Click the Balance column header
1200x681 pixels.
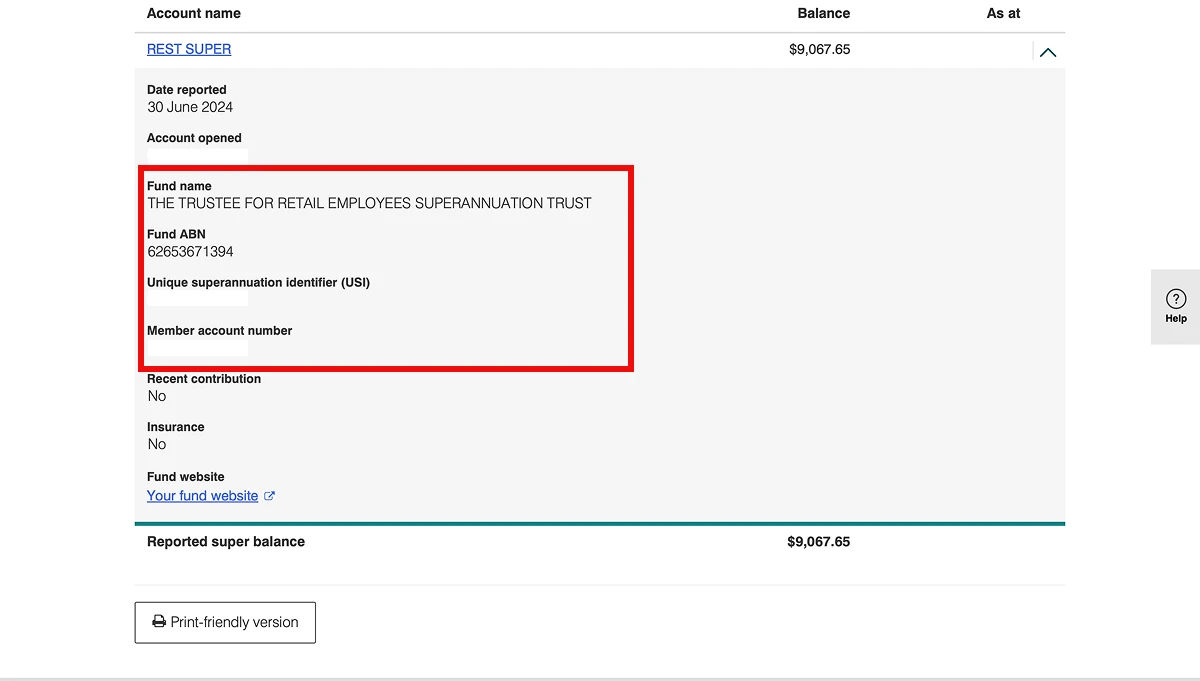tap(823, 13)
